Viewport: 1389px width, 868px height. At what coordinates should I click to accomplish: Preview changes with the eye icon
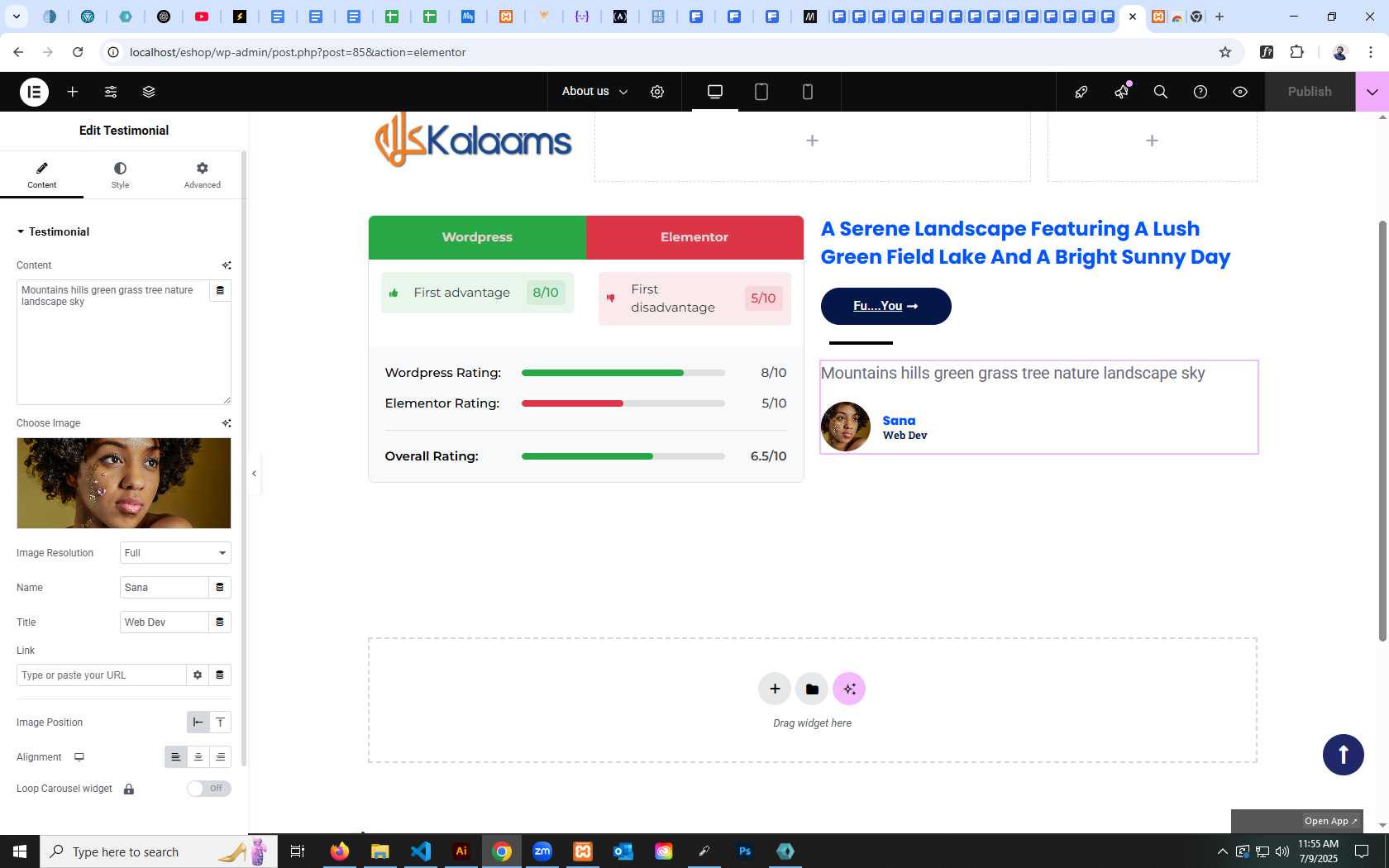(x=1240, y=92)
